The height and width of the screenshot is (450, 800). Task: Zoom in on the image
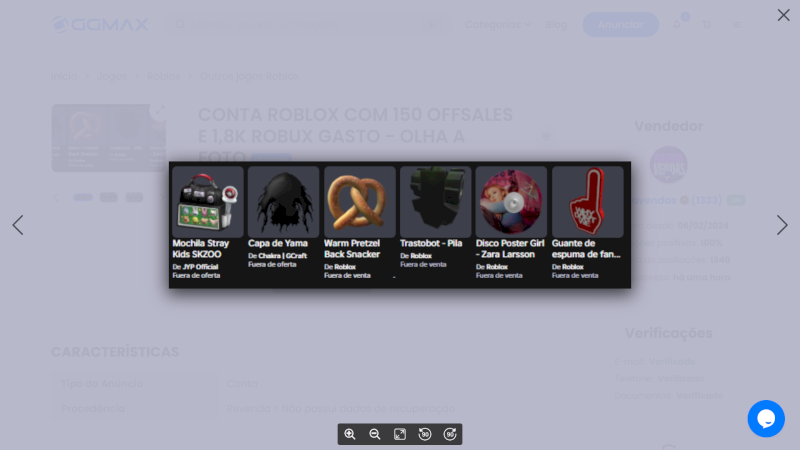[x=350, y=434]
